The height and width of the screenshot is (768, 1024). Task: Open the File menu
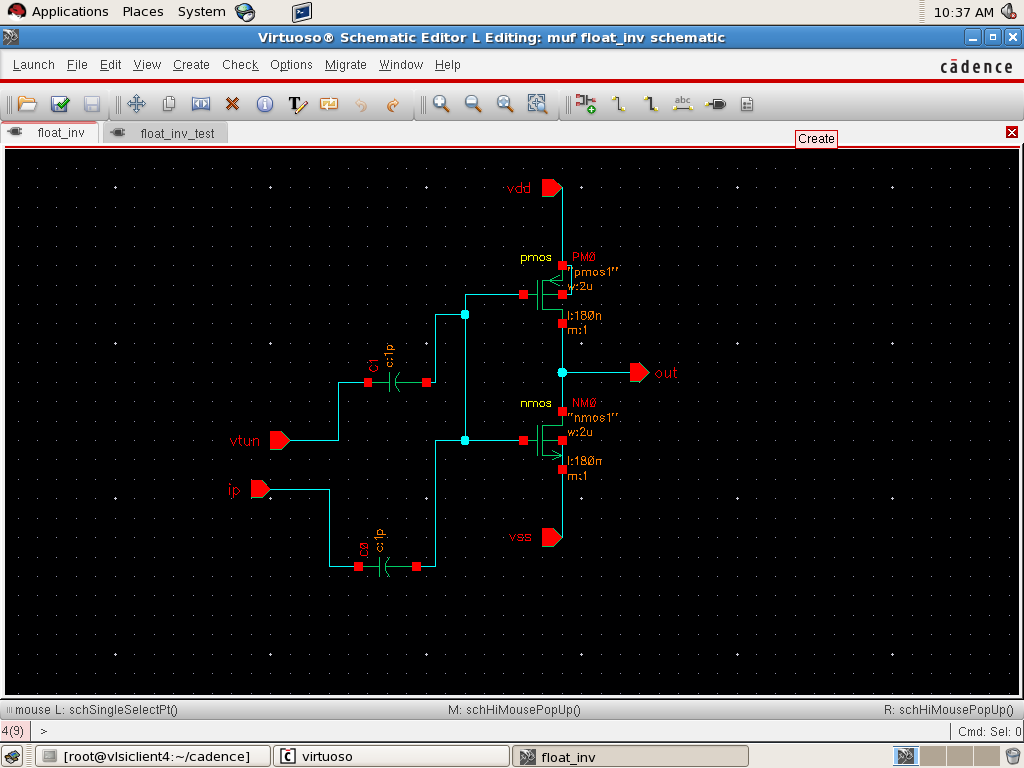pyautogui.click(x=77, y=65)
